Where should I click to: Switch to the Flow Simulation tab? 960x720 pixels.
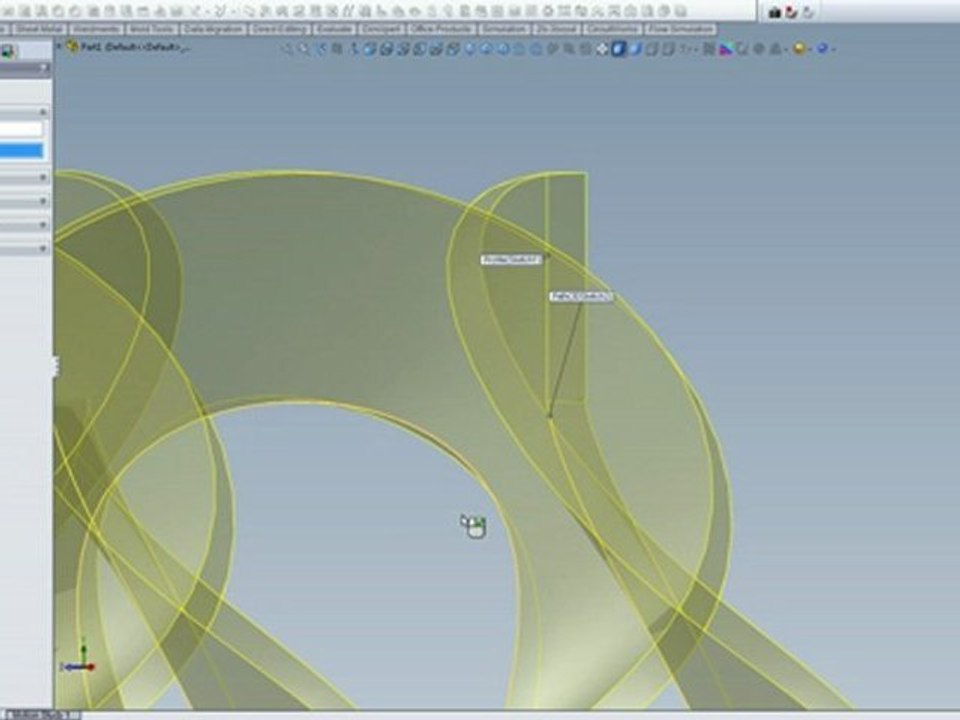pyautogui.click(x=681, y=29)
